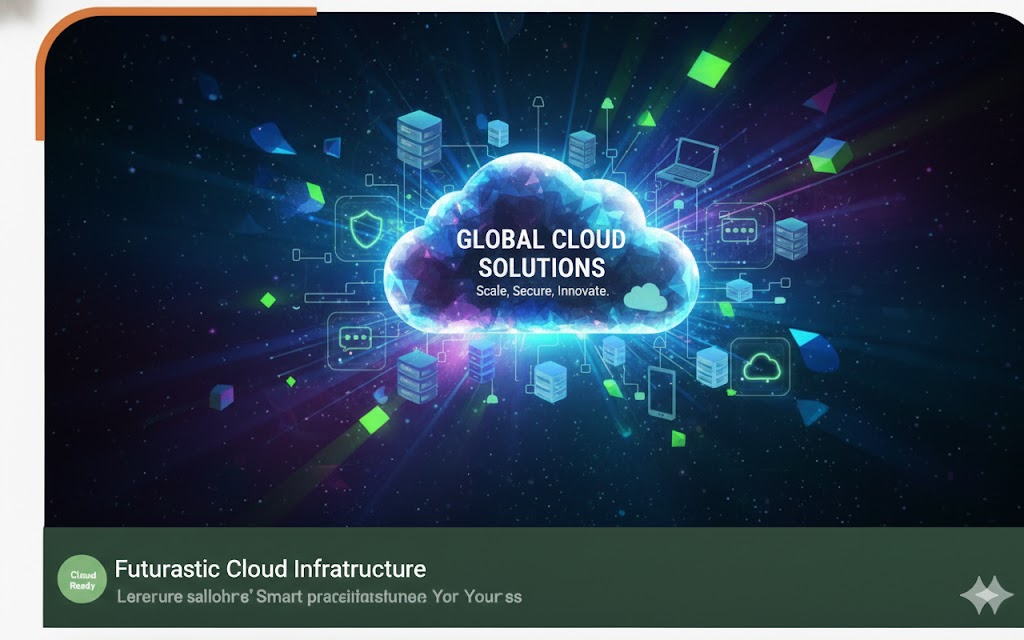Click the tablet device icon below the cloud

pyautogui.click(x=662, y=391)
